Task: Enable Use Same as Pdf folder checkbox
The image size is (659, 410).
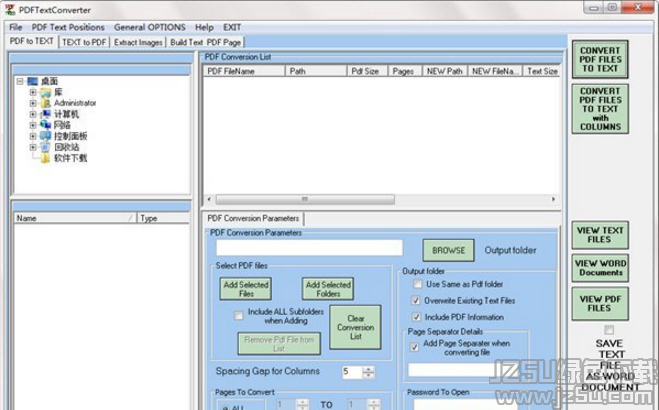Action: pos(417,284)
